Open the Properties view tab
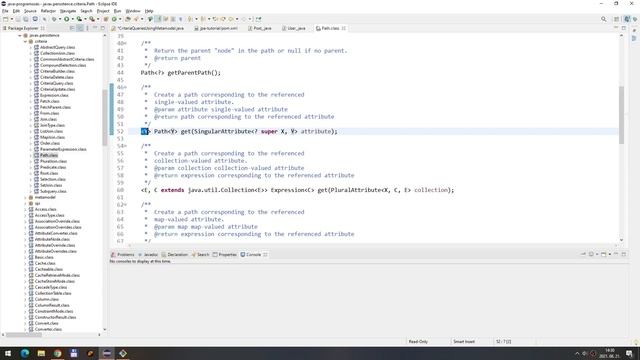The image size is (640, 360). pyautogui.click(x=224, y=254)
